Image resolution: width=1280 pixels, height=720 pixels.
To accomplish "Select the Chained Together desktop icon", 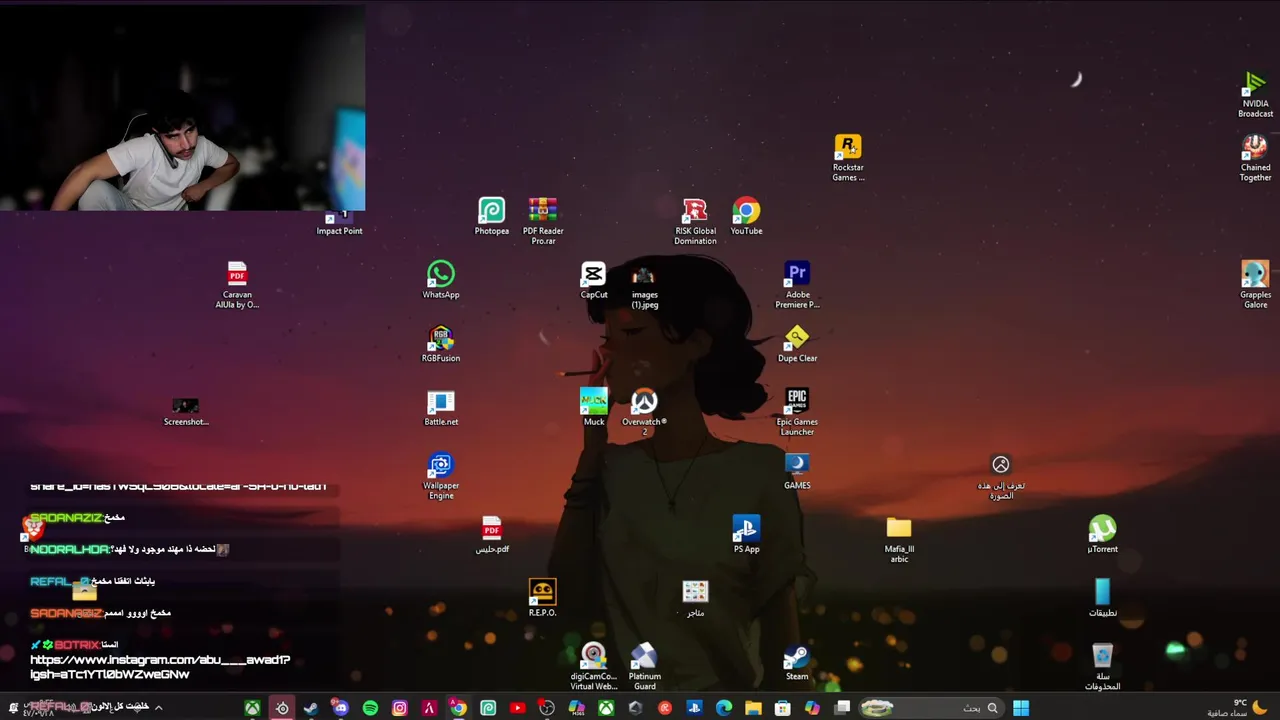I will [1255, 158].
